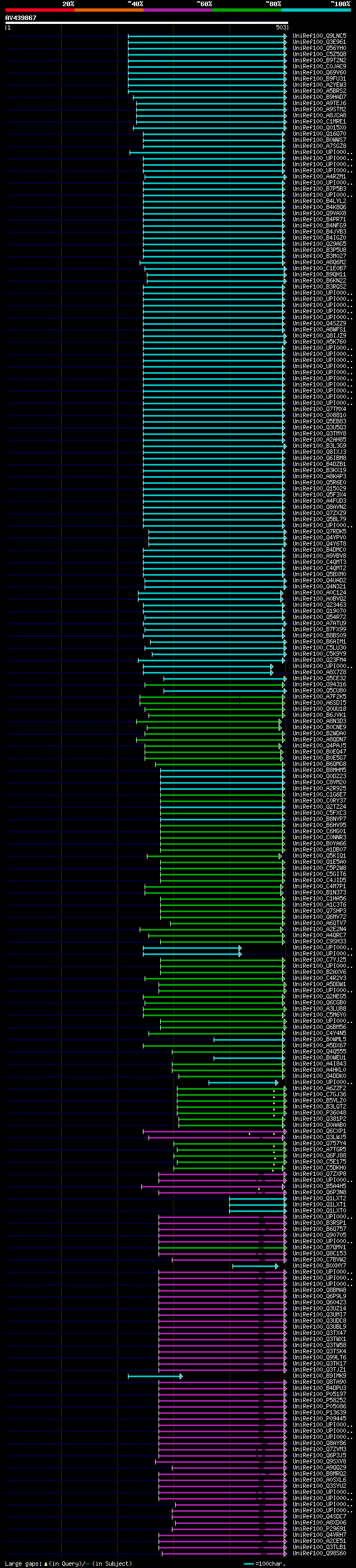Viewport: 356px width, 1568px height.
Task: Select the UniRef100_A9TEJ6 label
Action: pyautogui.click(x=319, y=103)
